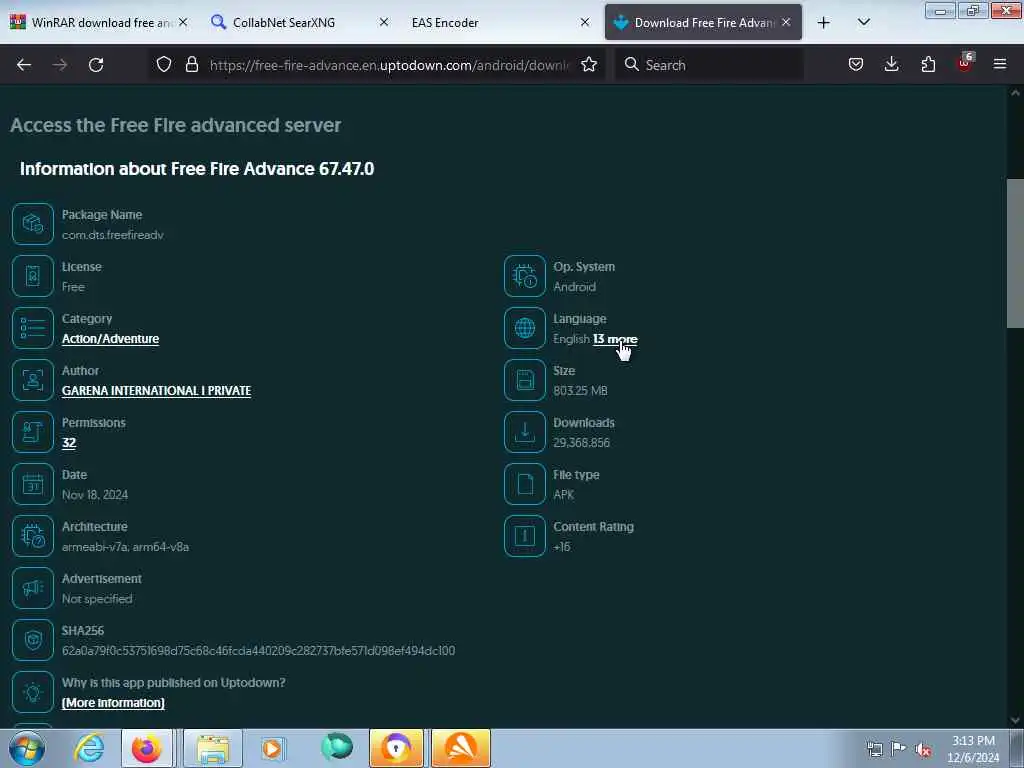Reload the current page
Image resolution: width=1024 pixels, height=768 pixels.
(x=96, y=65)
